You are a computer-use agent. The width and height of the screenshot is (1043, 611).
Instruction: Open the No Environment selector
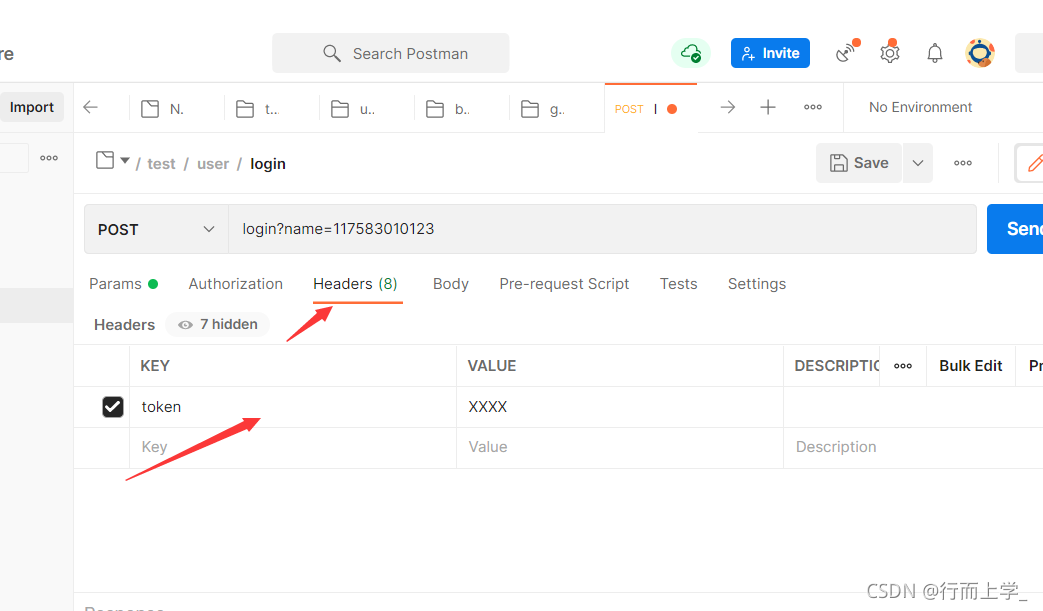(921, 107)
